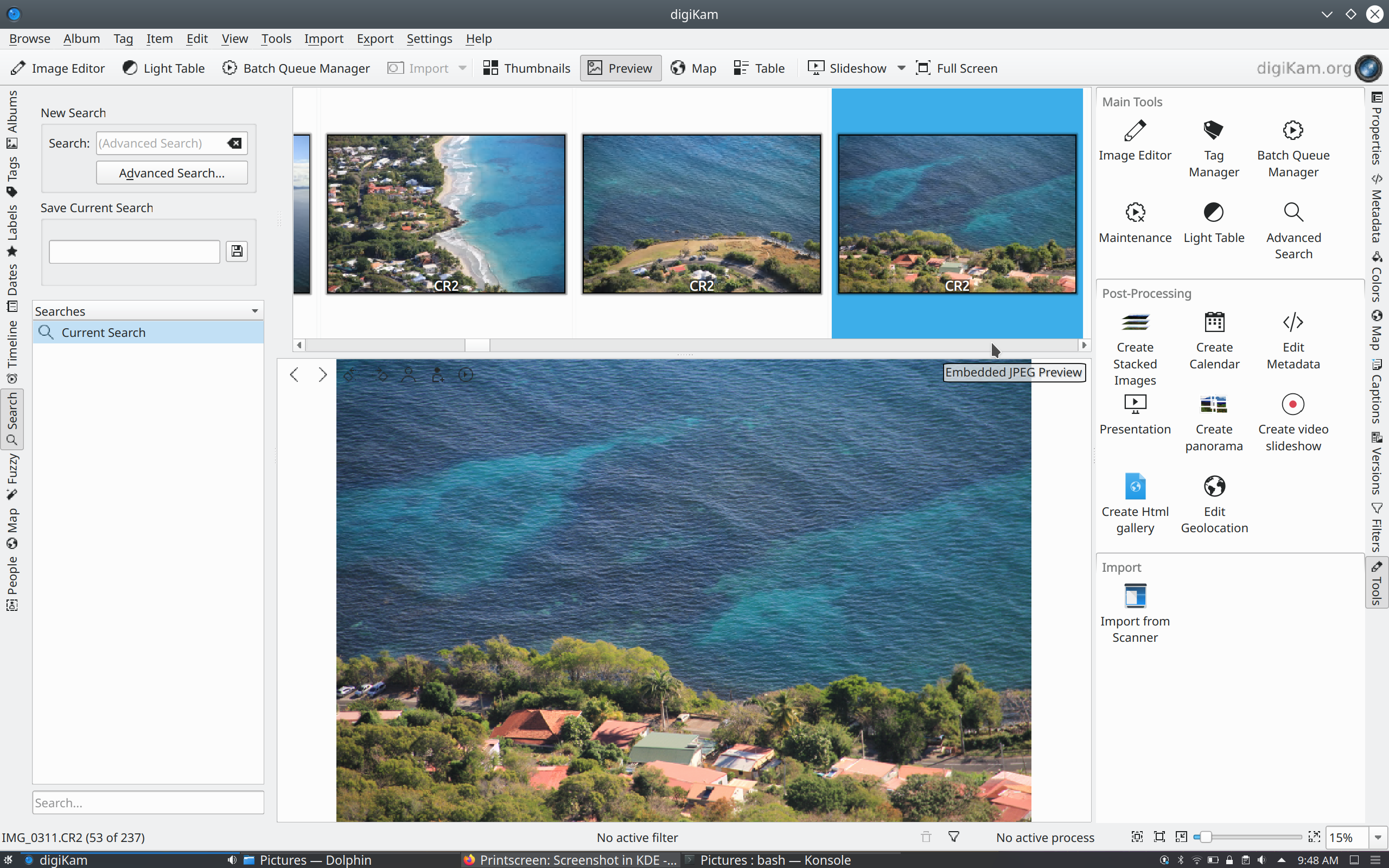Open the Albums left sidebar tab
The height and width of the screenshot is (868, 1389).
[12, 119]
